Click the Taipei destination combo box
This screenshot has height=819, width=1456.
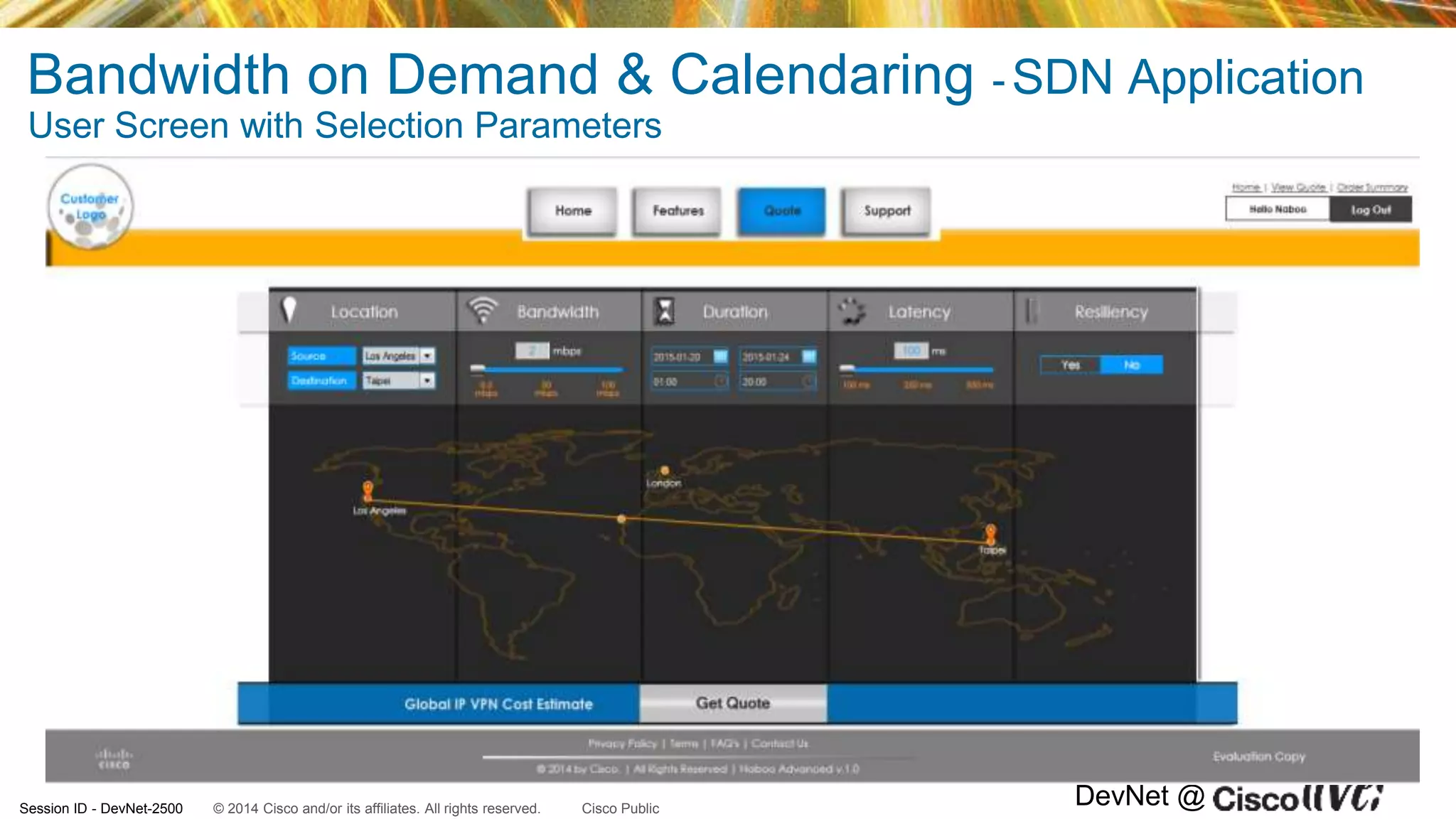click(x=398, y=380)
